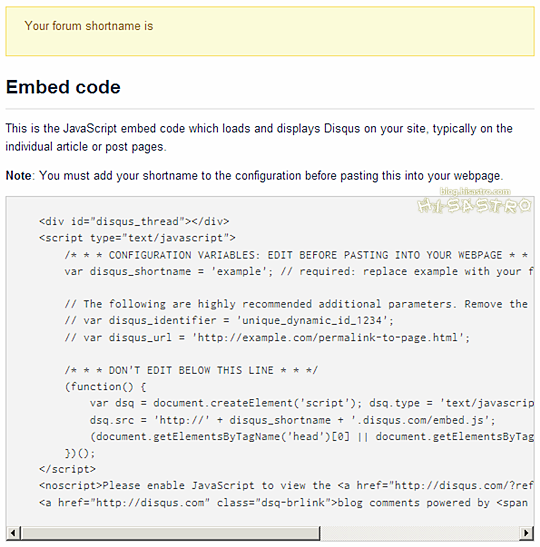Screen dimensions: 540x547
Task: Click the noscript 'Please enable JavaScript' line
Action: [x=286, y=486]
